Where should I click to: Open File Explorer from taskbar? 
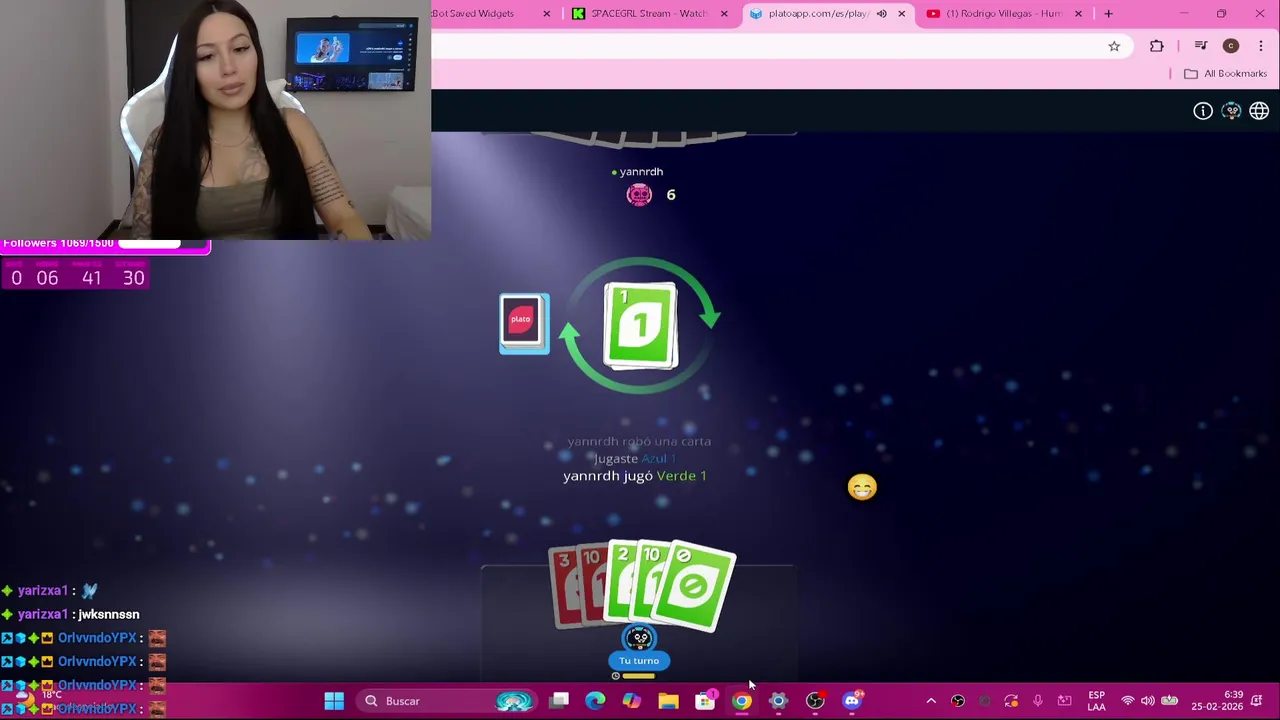(668, 701)
